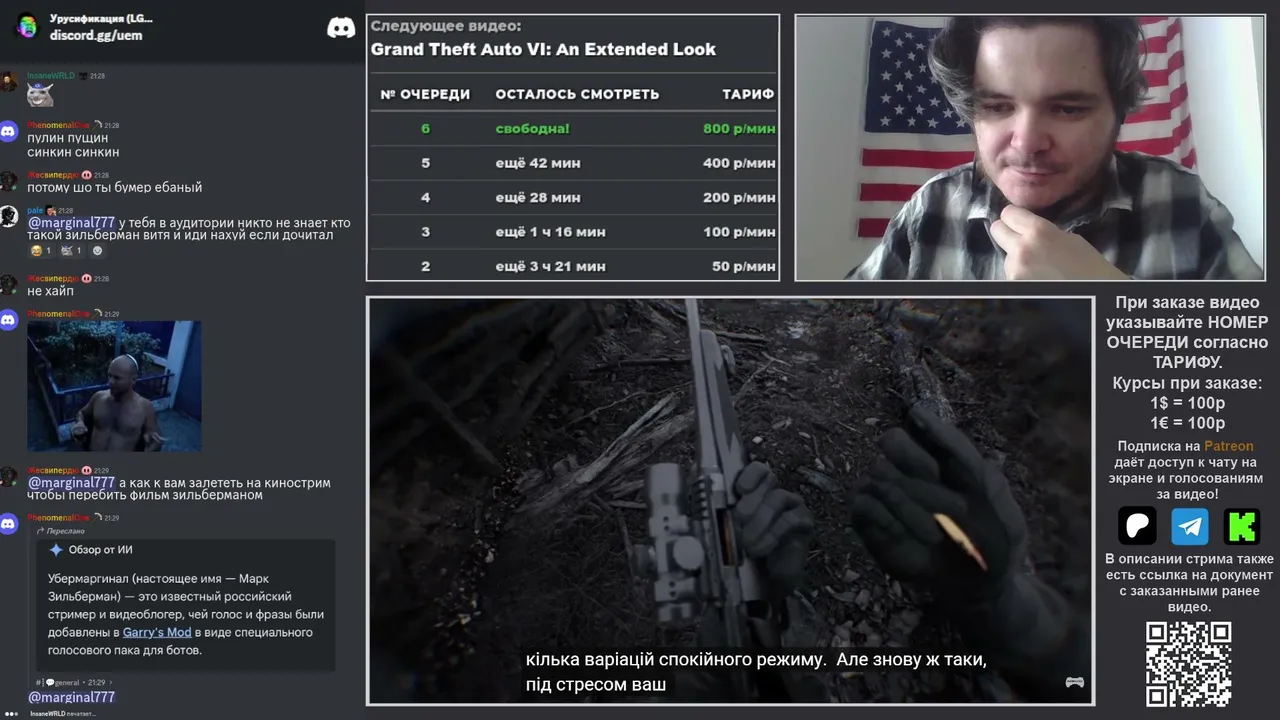Click the "ещё 42 мин" queue cell
Viewport: 1280px width, 720px height.
pos(538,163)
